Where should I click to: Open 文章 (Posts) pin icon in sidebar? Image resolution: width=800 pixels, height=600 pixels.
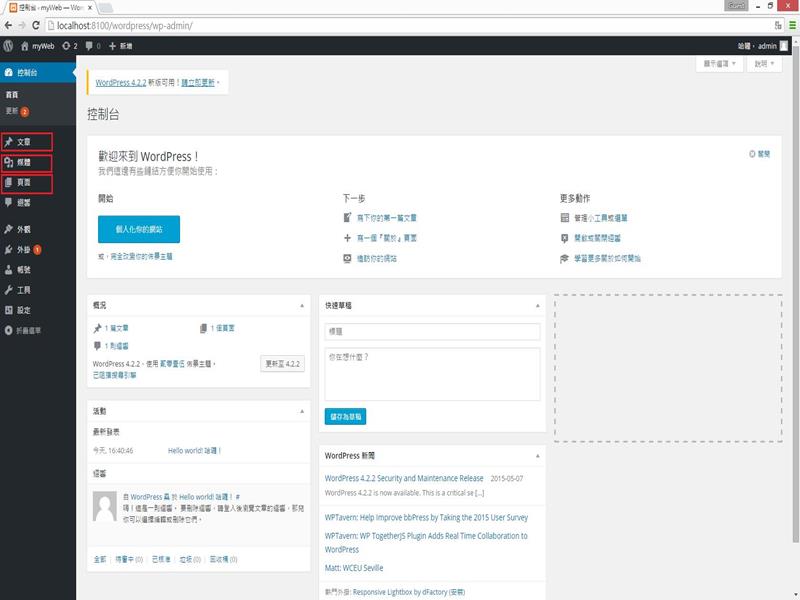point(8,142)
